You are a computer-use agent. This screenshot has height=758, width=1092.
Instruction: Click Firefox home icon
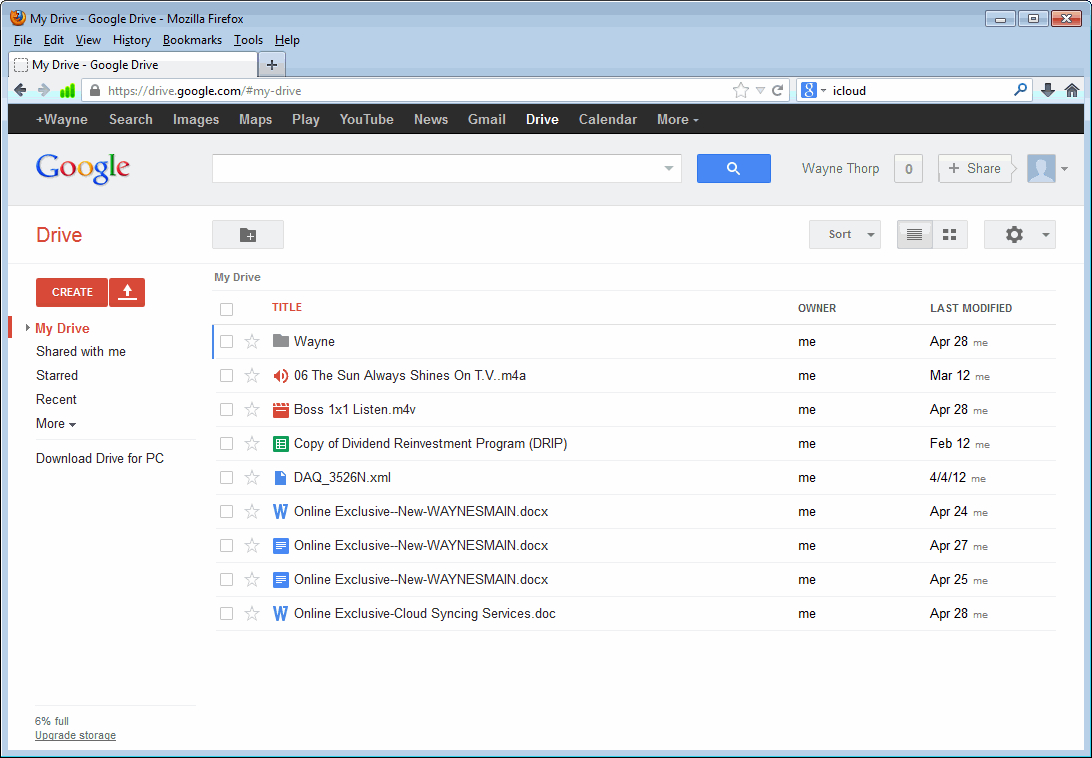pos(1072,90)
